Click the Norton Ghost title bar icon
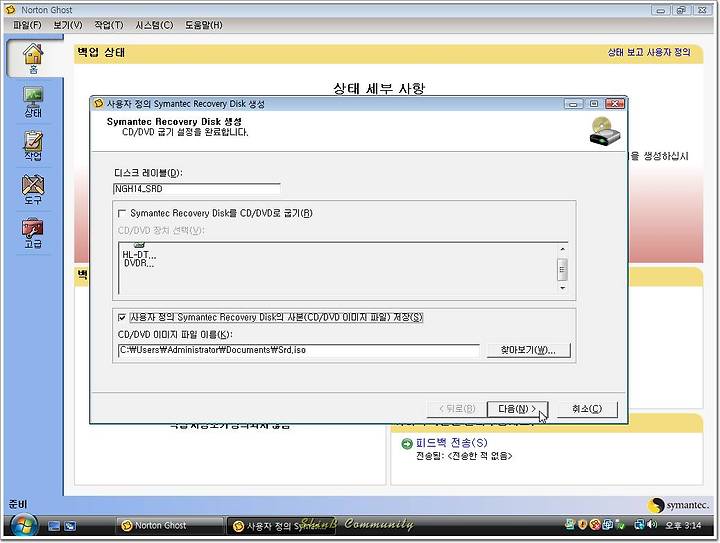Image resolution: width=720 pixels, height=543 pixels. [11, 10]
